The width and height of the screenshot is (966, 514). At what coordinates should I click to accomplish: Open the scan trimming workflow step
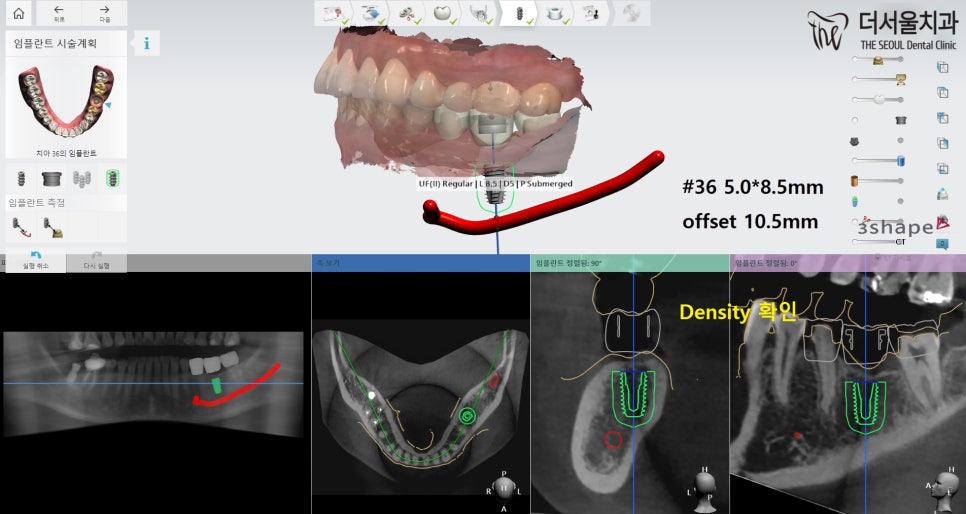[x=407, y=13]
